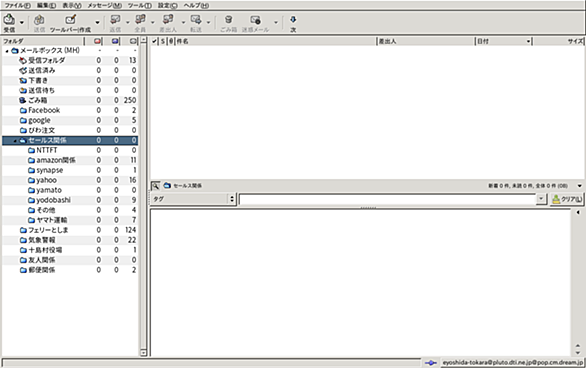The image size is (586, 368).
Task: Select the フェリーとしま folder
Action: click(70, 230)
